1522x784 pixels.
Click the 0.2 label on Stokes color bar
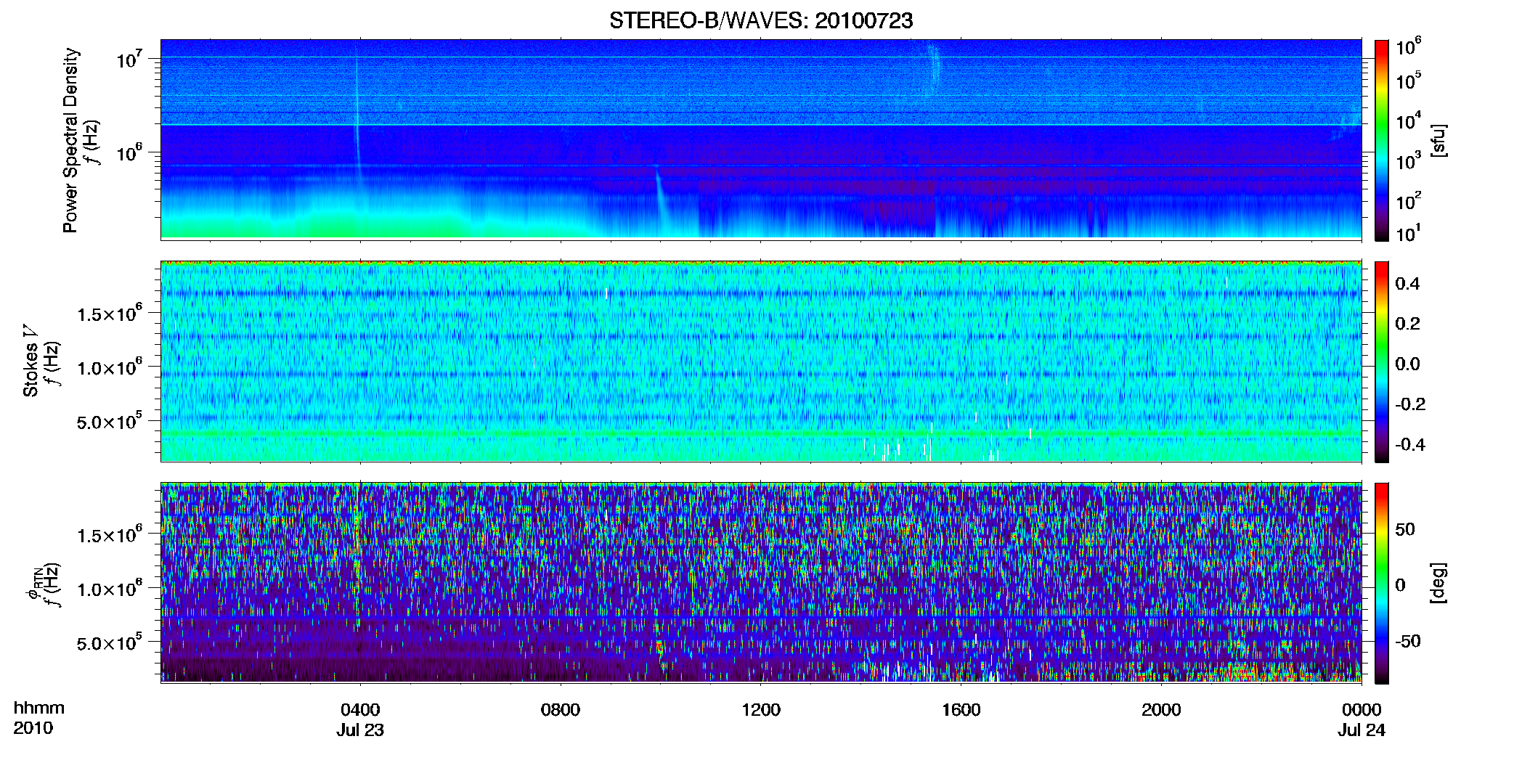pos(1407,324)
